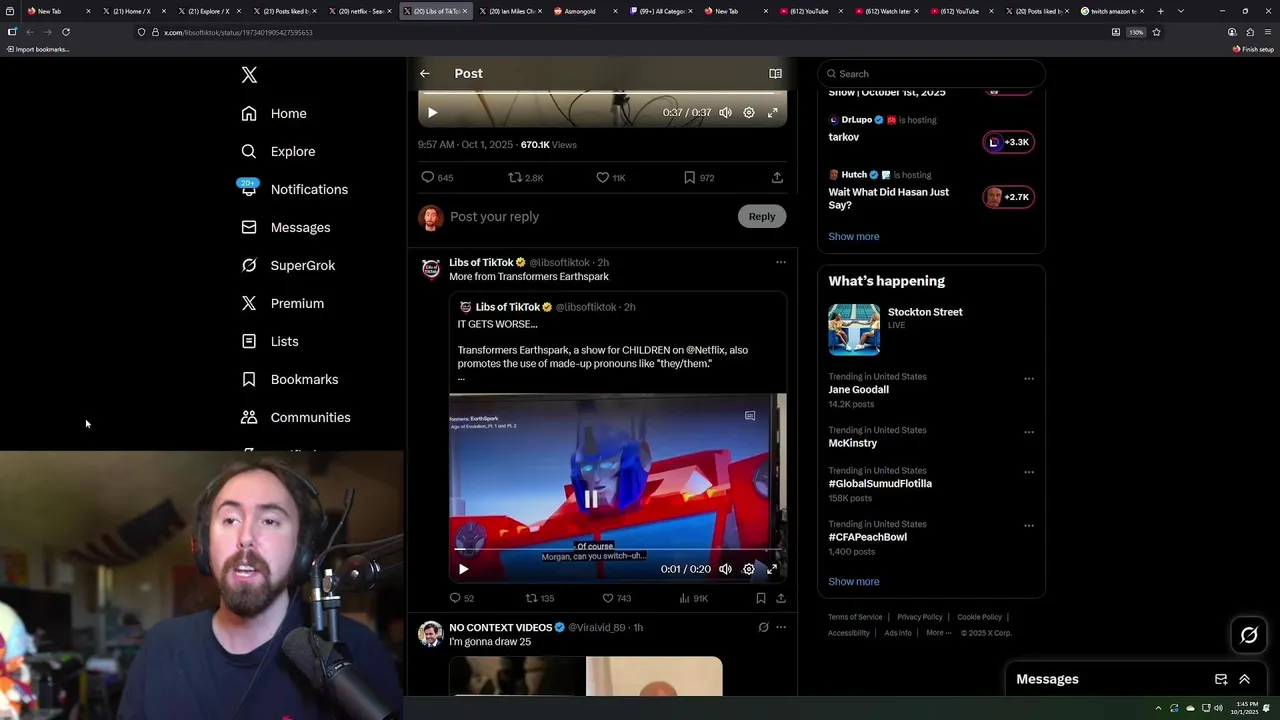Play the Transformers Earthspark video
This screenshot has width=1280, height=720.
[463, 569]
